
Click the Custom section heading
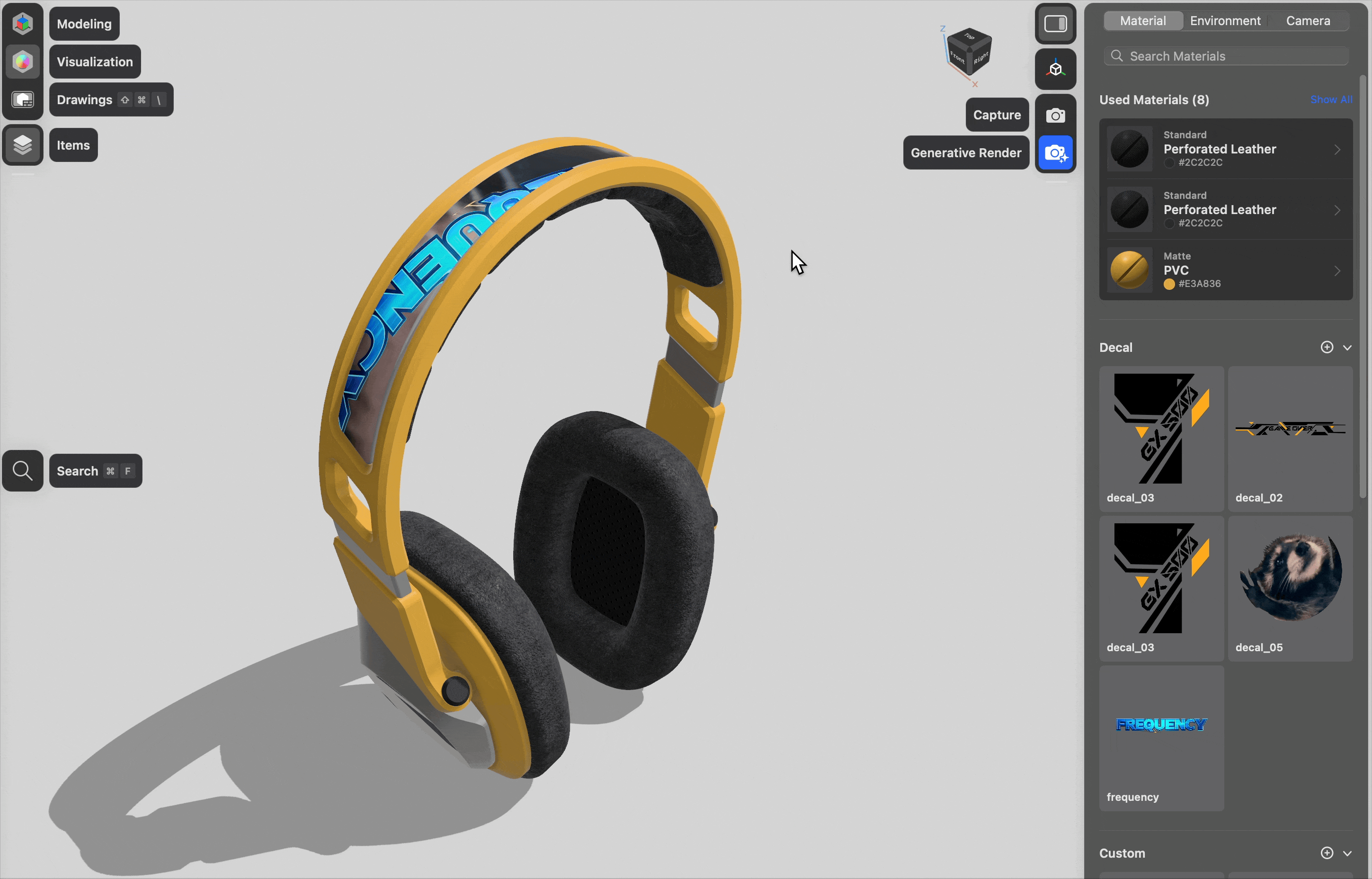(1122, 853)
